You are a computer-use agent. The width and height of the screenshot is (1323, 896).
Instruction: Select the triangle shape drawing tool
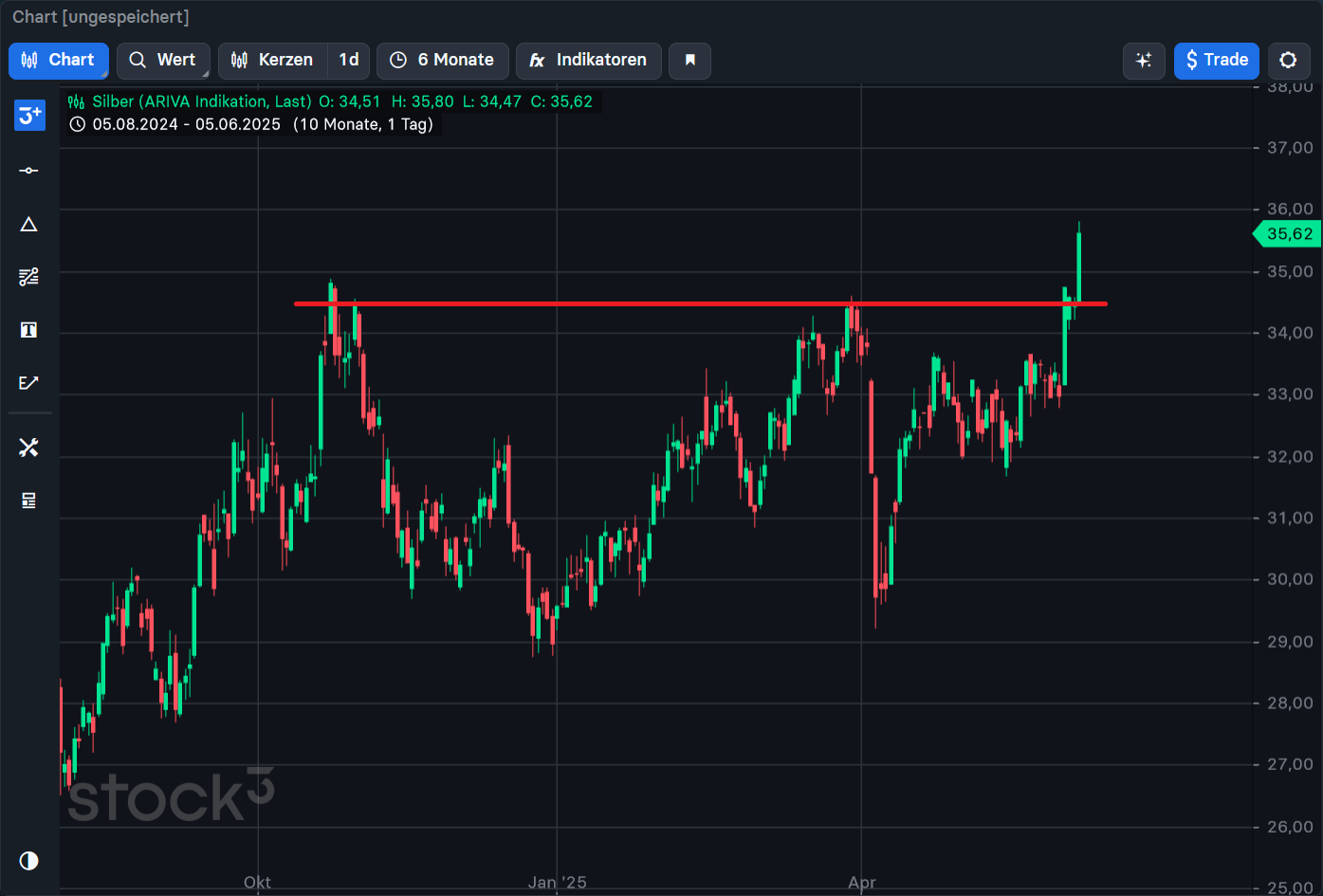(28, 224)
